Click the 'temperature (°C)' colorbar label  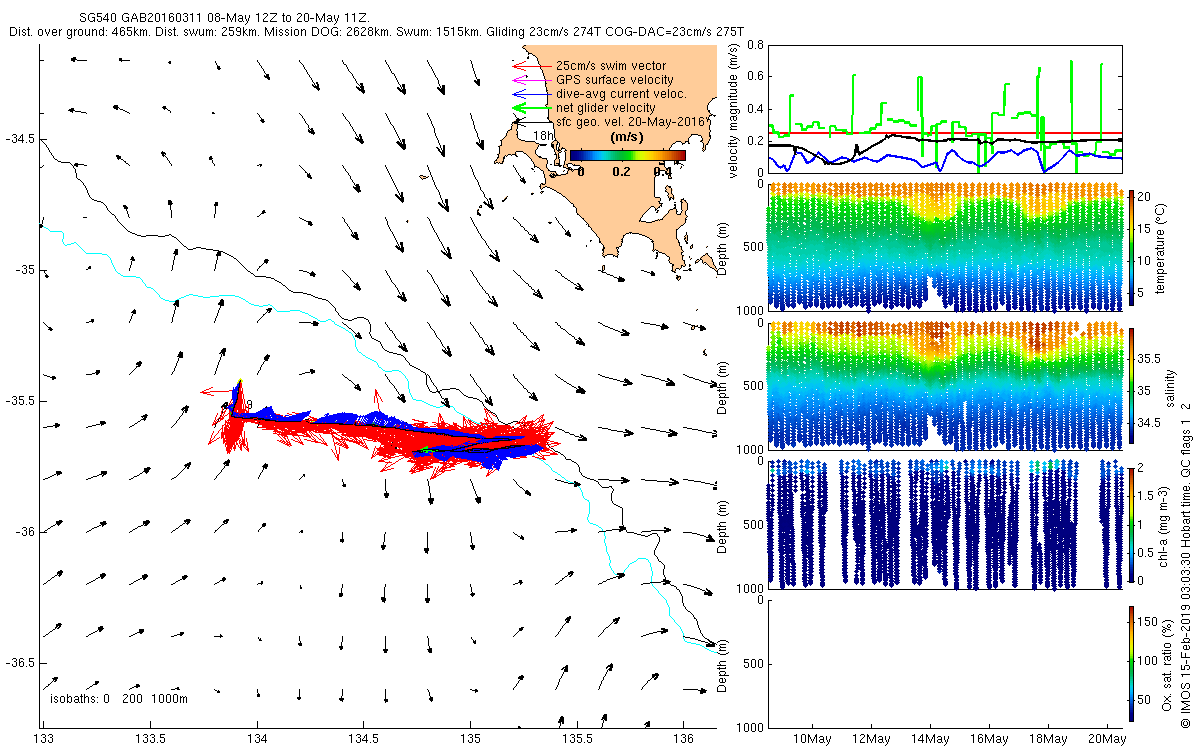pos(1163,247)
